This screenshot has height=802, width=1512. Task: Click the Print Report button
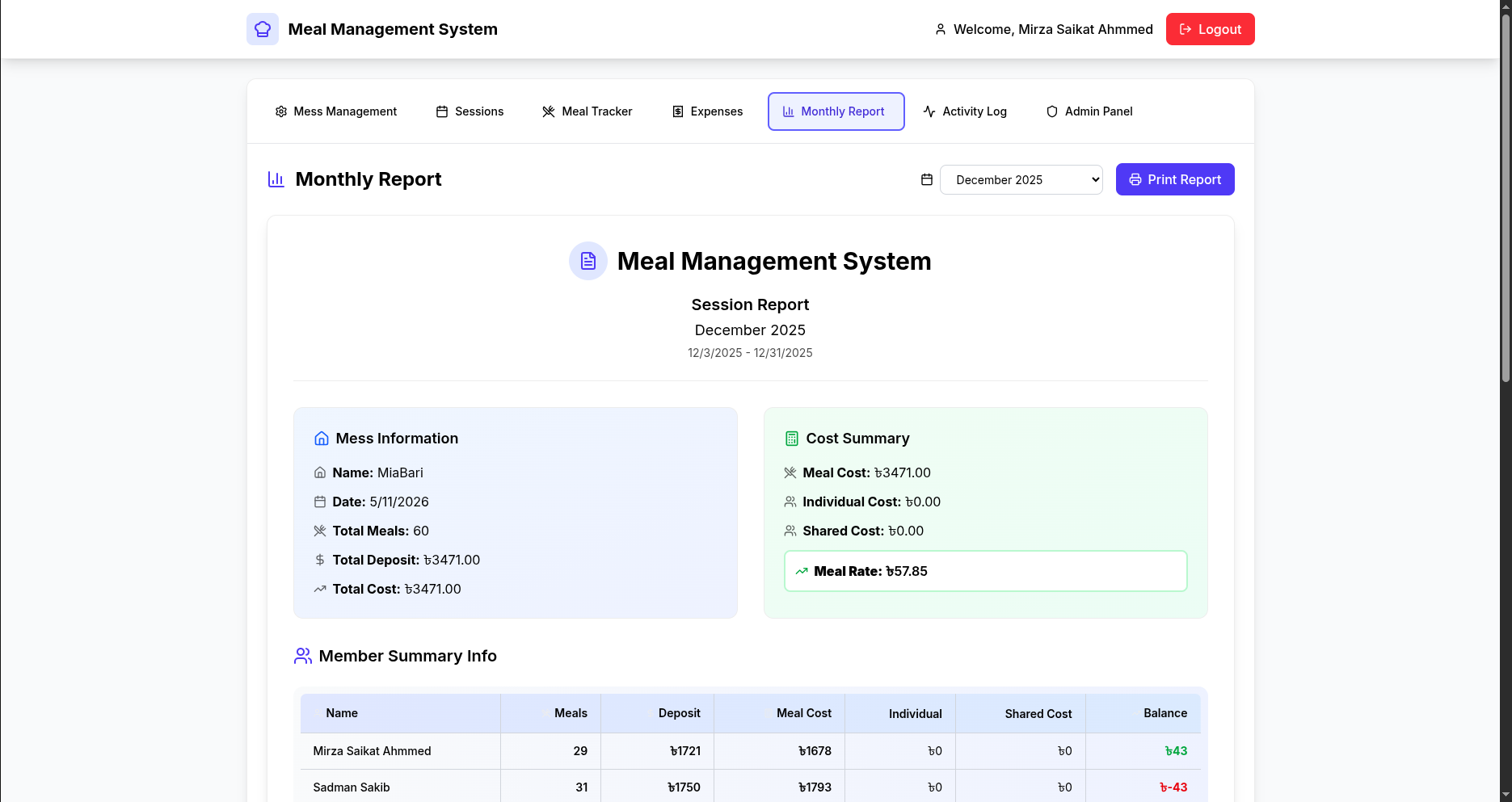tap(1175, 179)
